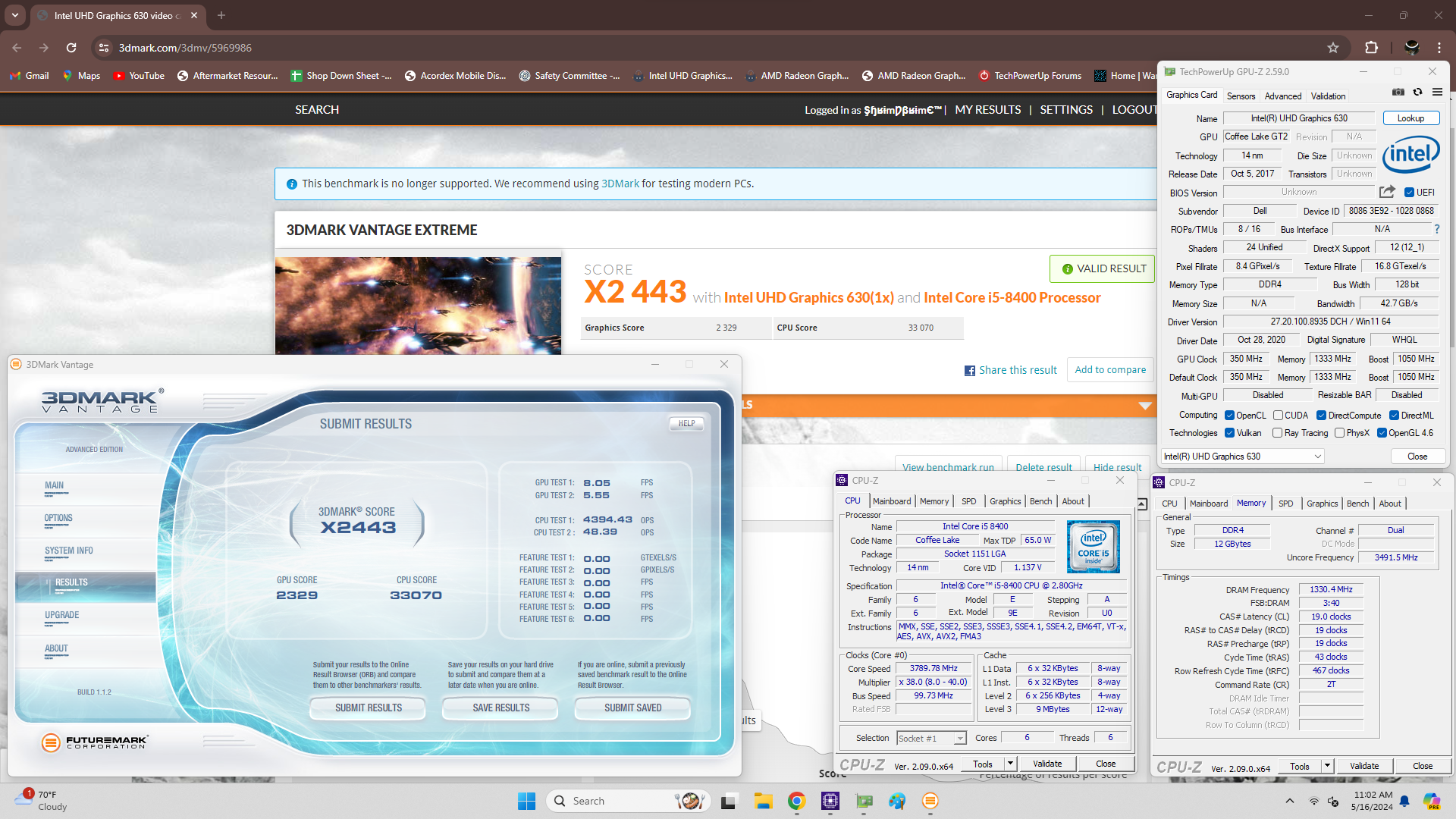Click the Bus Interface question mark in GPU-Z
Image resolution: width=1456 pixels, height=819 pixels.
click(1436, 229)
